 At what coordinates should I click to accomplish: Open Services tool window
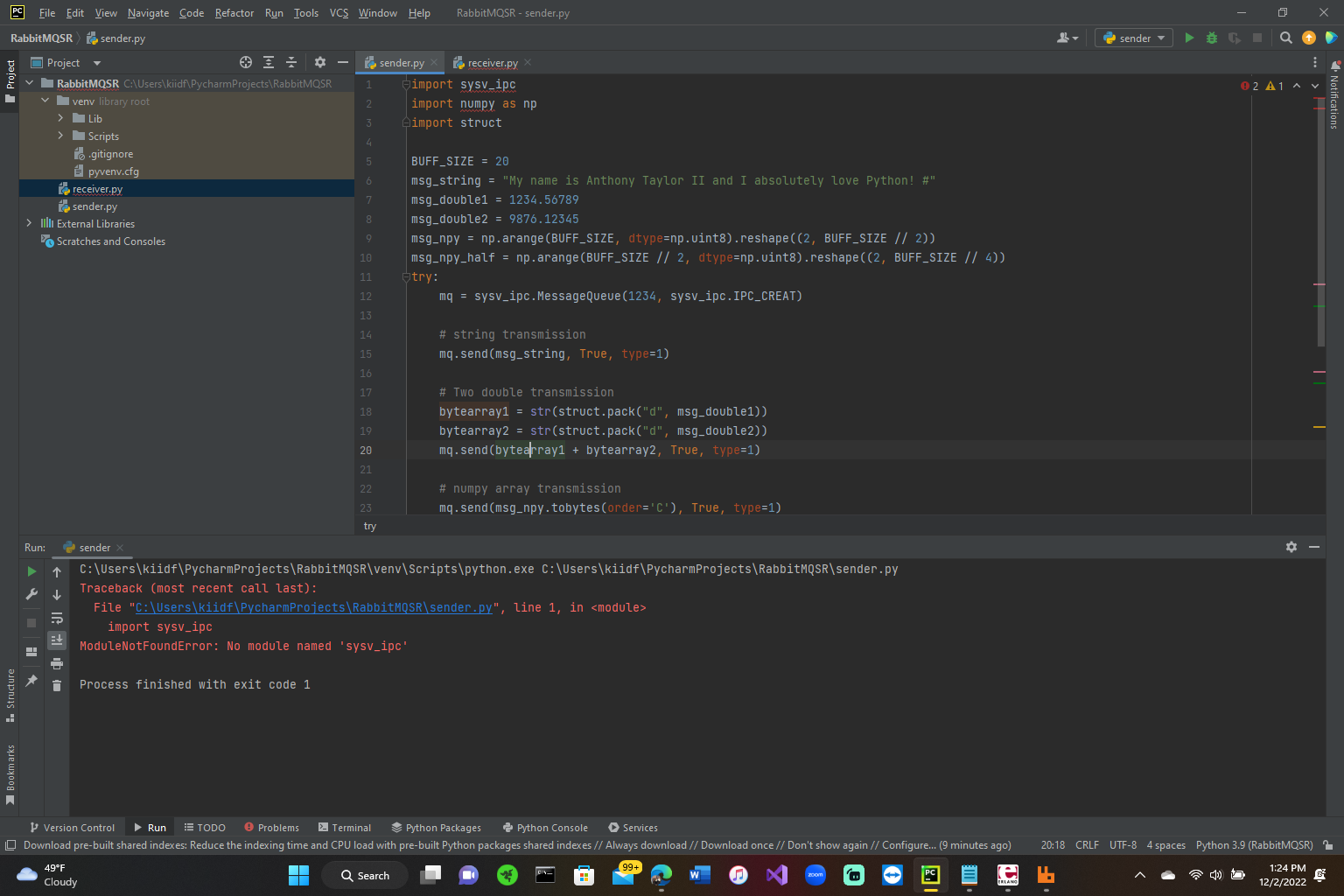[x=633, y=827]
